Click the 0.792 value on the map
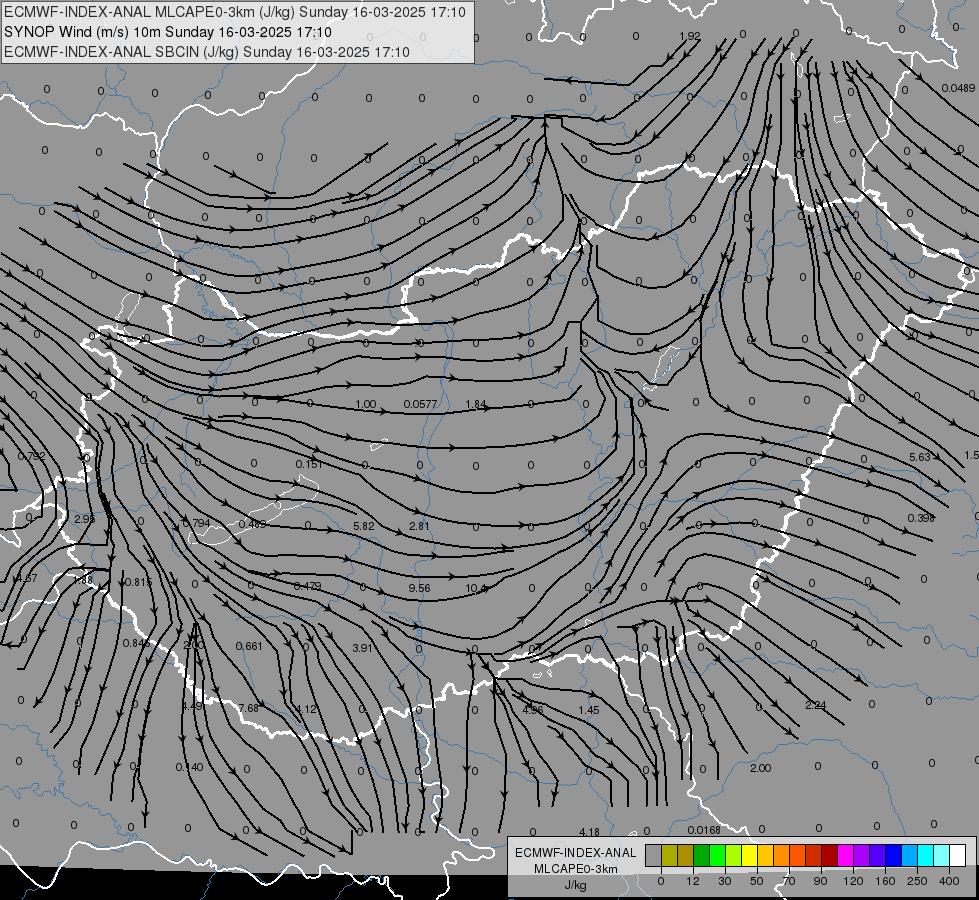979x900 pixels. 32,456
